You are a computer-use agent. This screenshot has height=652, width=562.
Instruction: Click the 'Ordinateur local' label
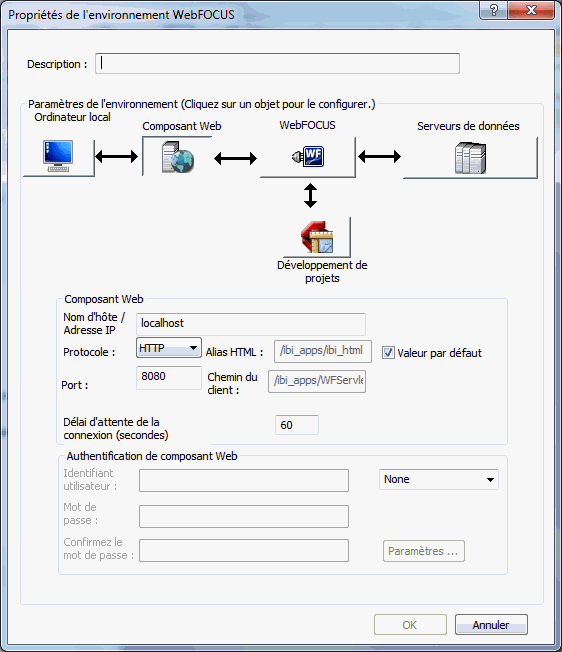coord(72,117)
